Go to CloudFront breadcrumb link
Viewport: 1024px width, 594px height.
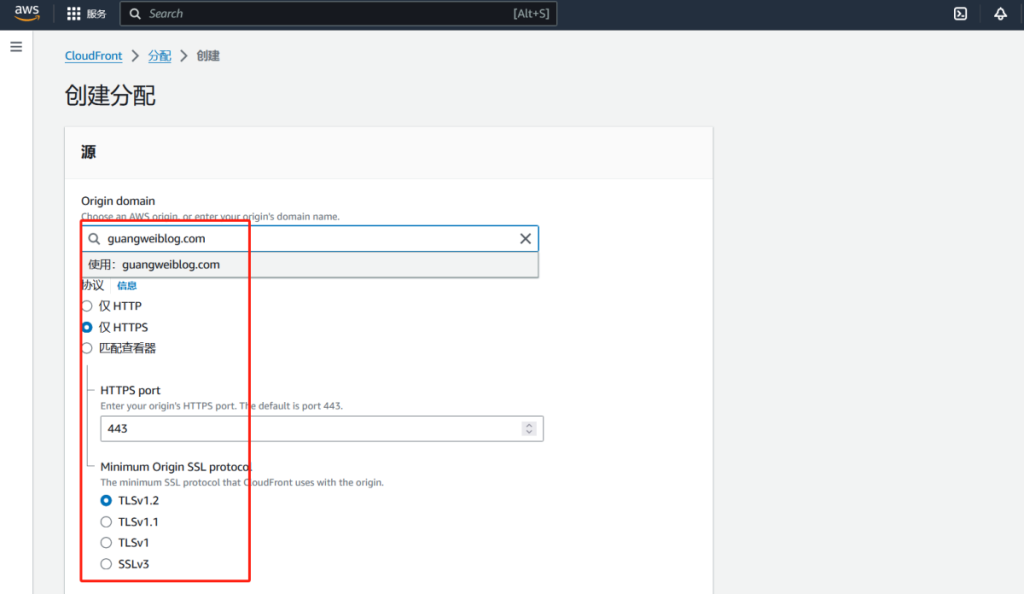click(93, 55)
